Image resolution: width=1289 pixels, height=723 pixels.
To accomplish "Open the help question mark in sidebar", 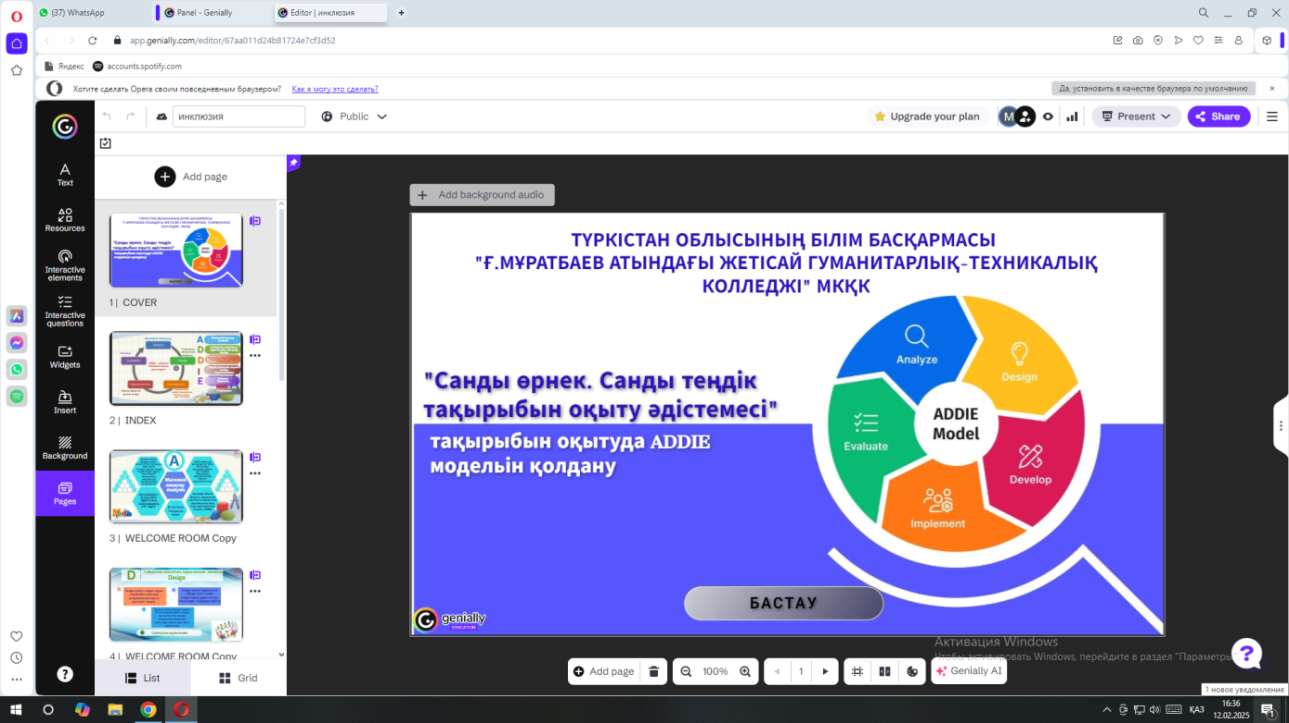I will (65, 674).
